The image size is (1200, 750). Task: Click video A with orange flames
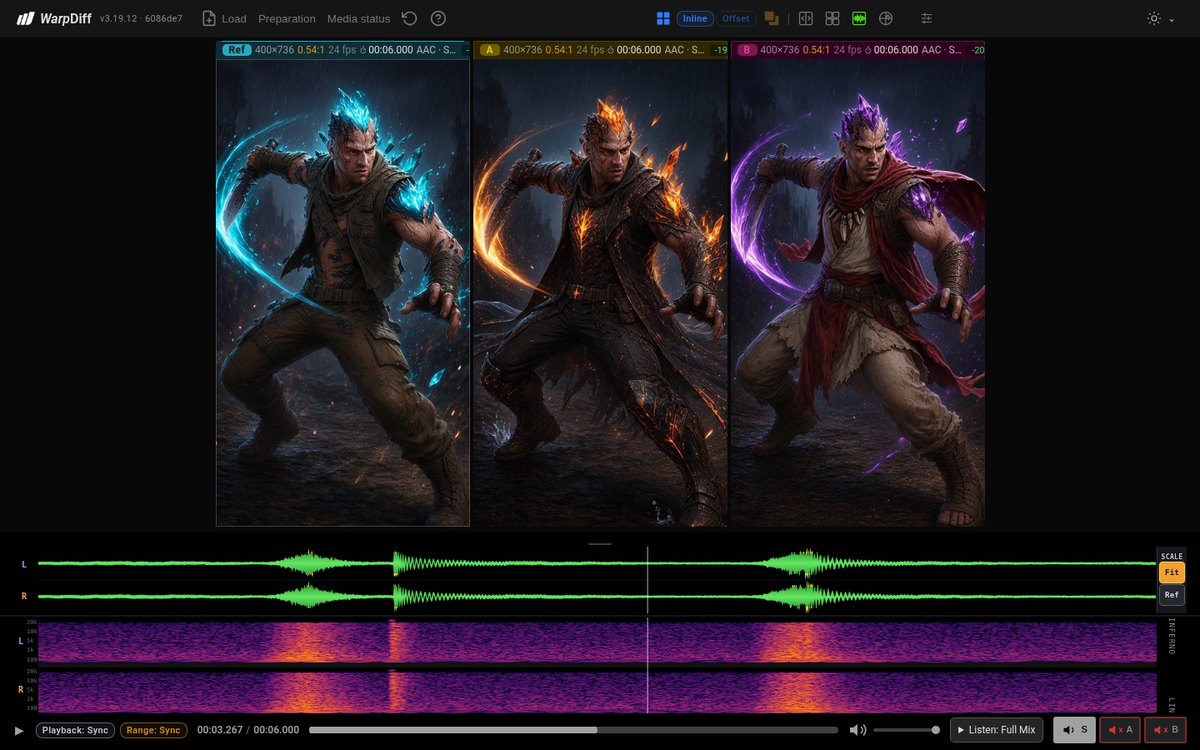[x=600, y=292]
